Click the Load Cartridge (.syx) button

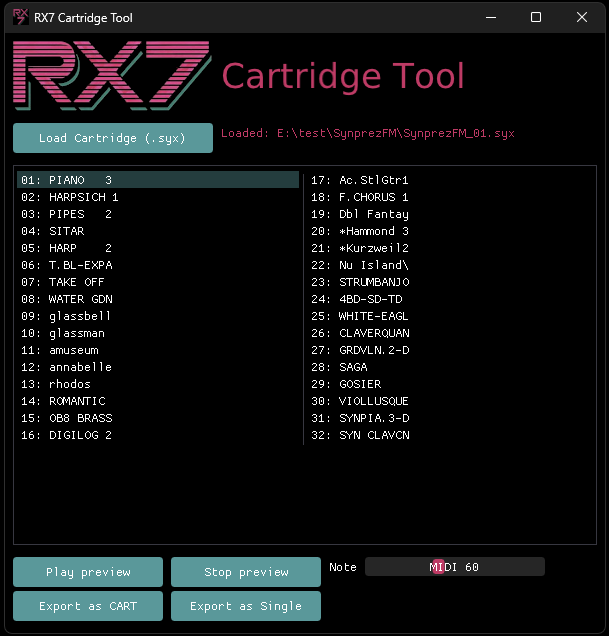[x=113, y=138]
